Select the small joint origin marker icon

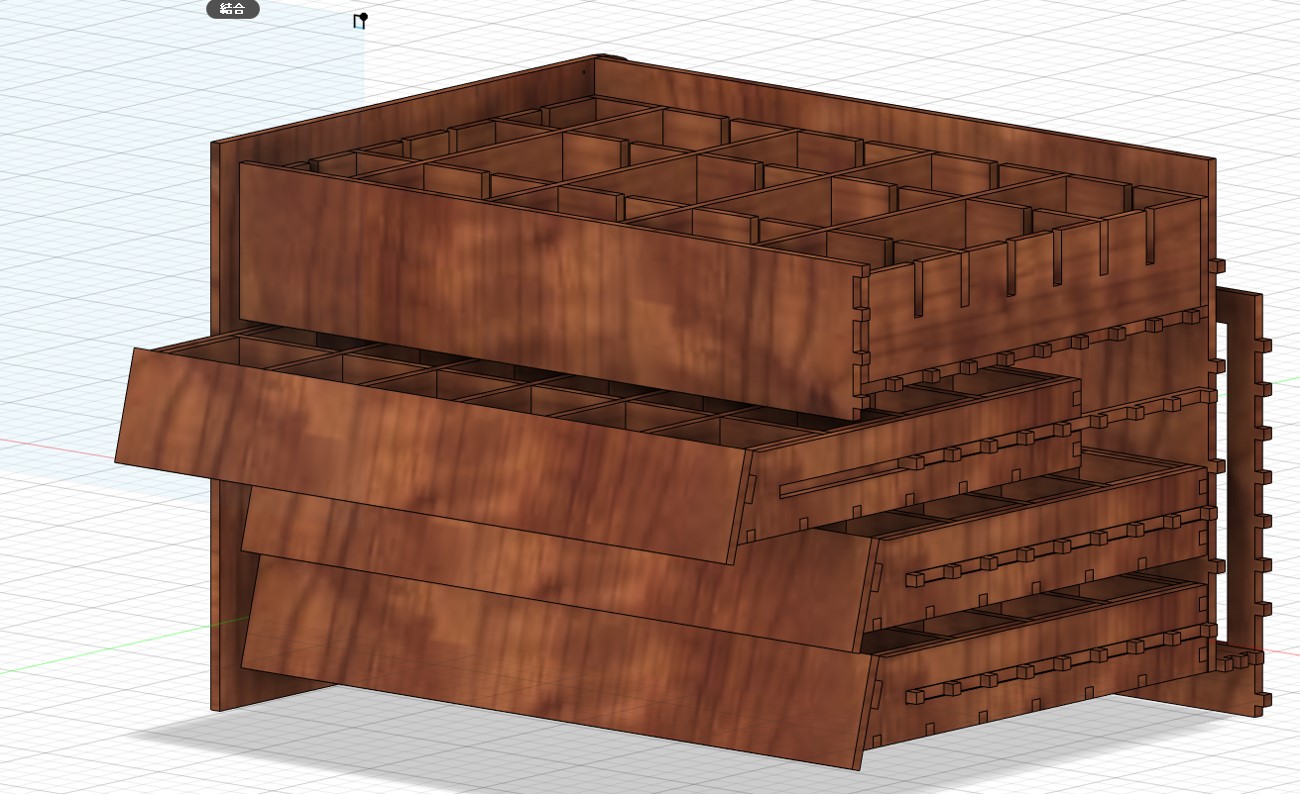(x=360, y=21)
